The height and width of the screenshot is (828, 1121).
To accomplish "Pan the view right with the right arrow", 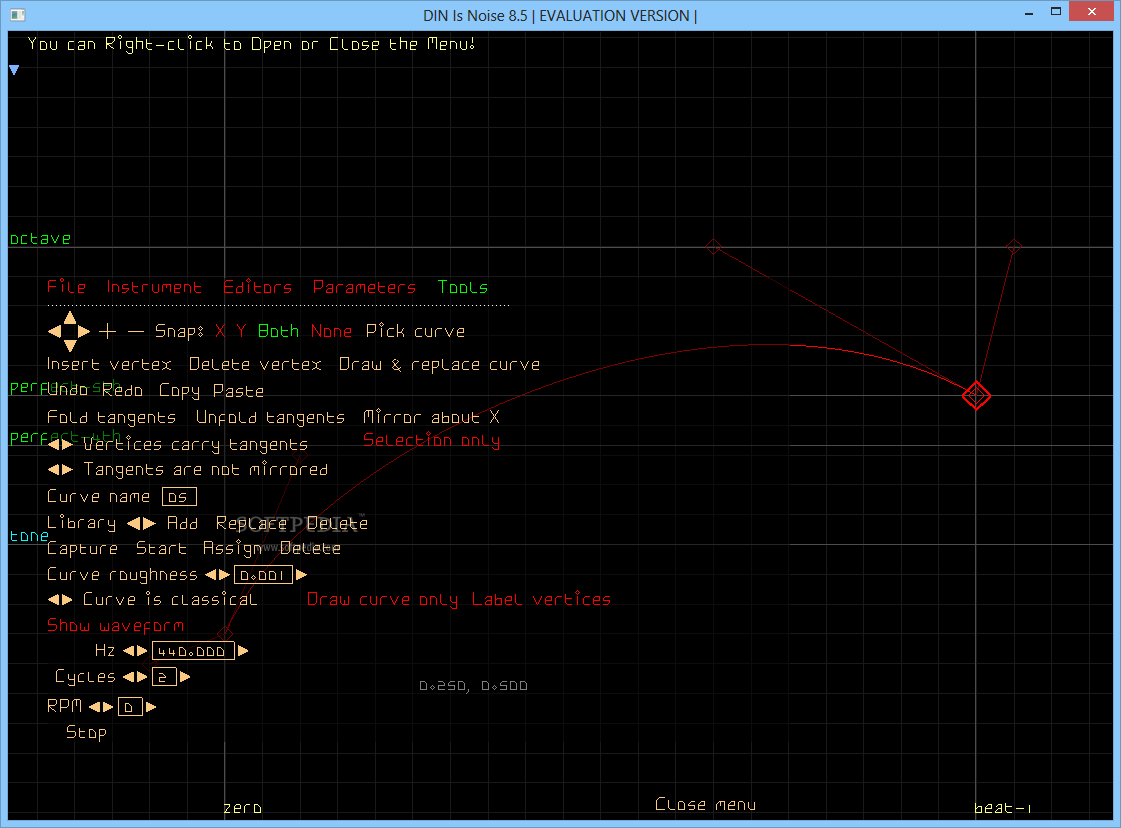I will [x=84, y=331].
